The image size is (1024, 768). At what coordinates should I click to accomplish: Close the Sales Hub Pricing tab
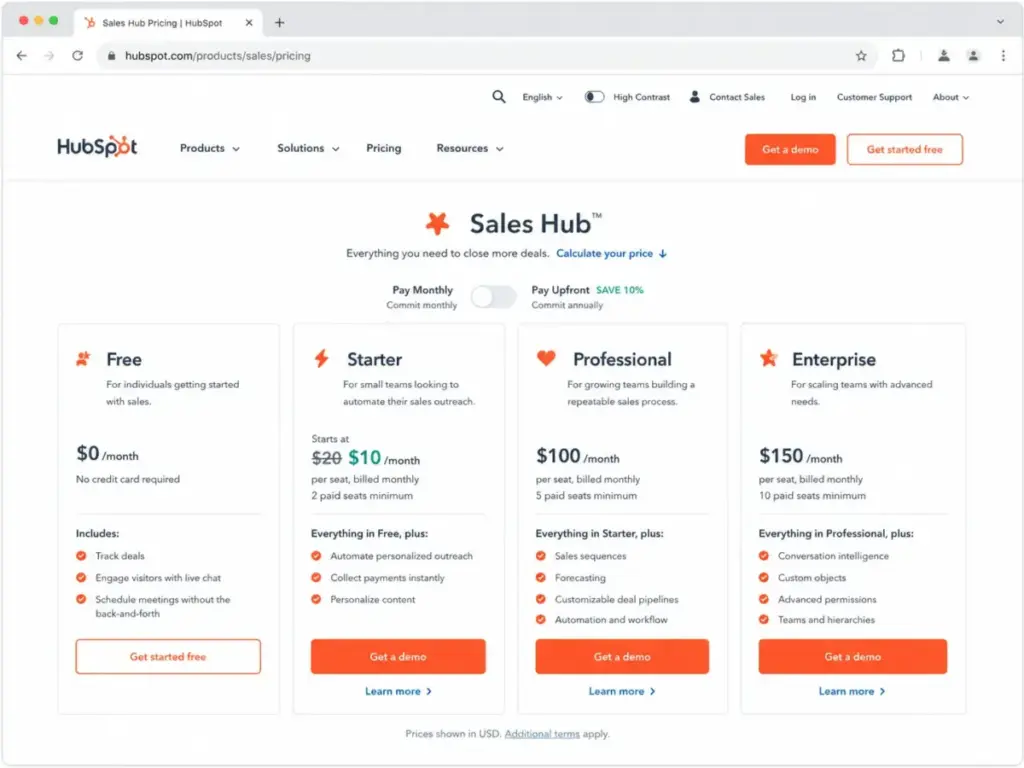point(249,22)
